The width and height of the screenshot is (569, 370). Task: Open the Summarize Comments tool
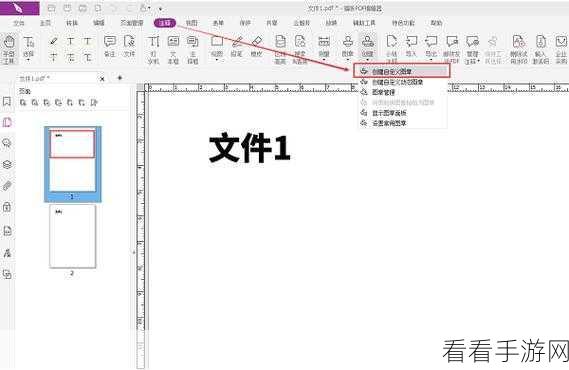pyautogui.click(x=391, y=50)
